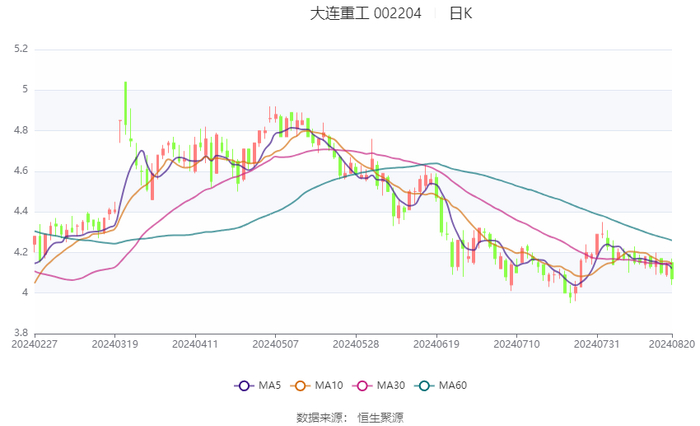Click the 5.2 value on the price axis

(21, 49)
